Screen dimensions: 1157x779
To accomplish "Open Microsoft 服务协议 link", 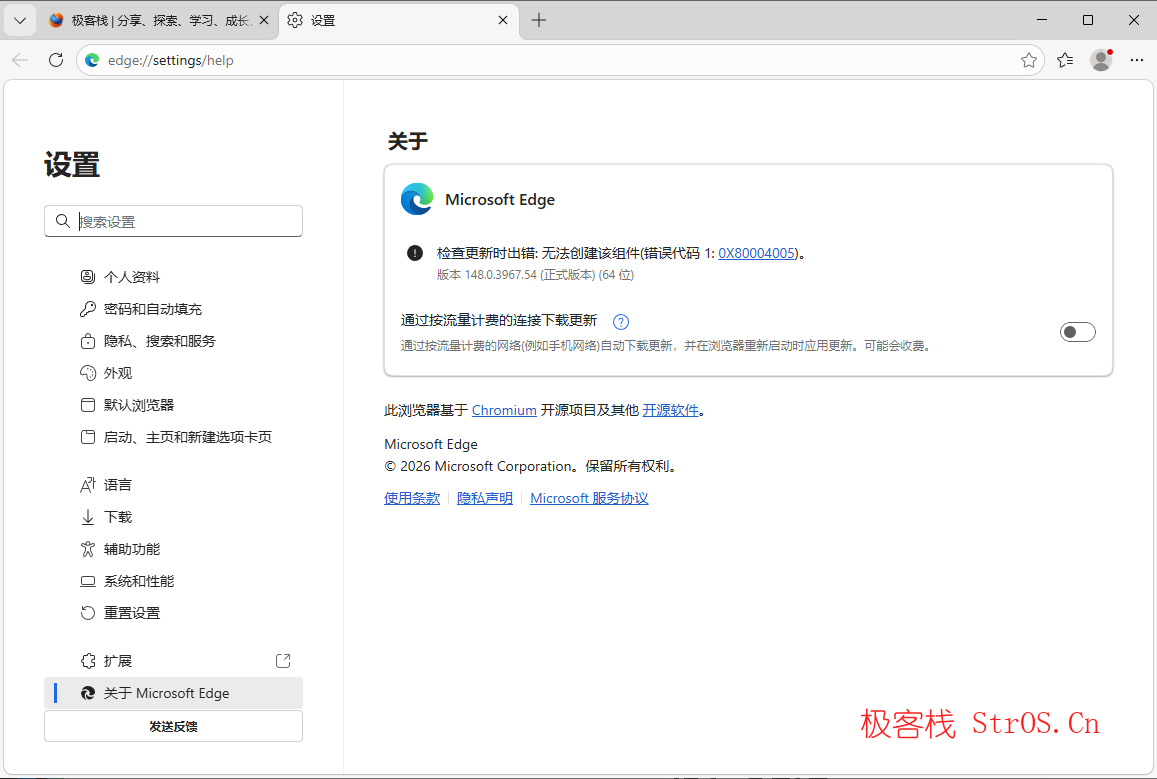I will (589, 499).
